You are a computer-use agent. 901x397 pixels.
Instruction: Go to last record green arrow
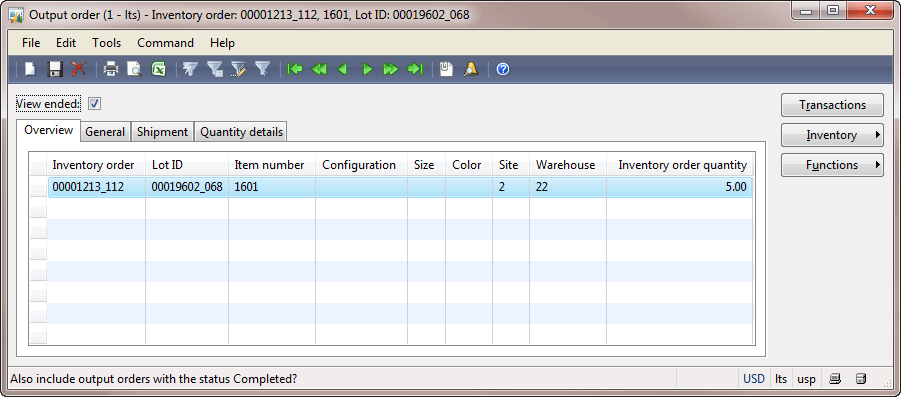(415, 70)
